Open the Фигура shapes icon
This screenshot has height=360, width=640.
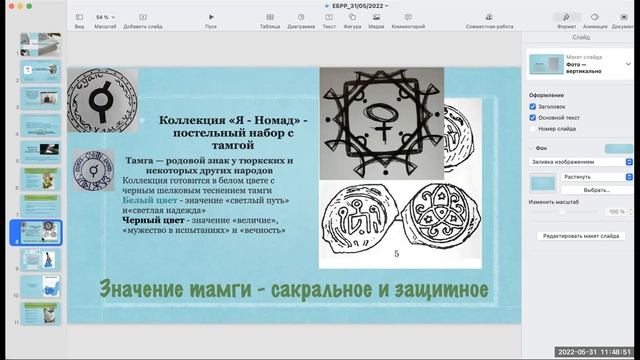tap(352, 17)
